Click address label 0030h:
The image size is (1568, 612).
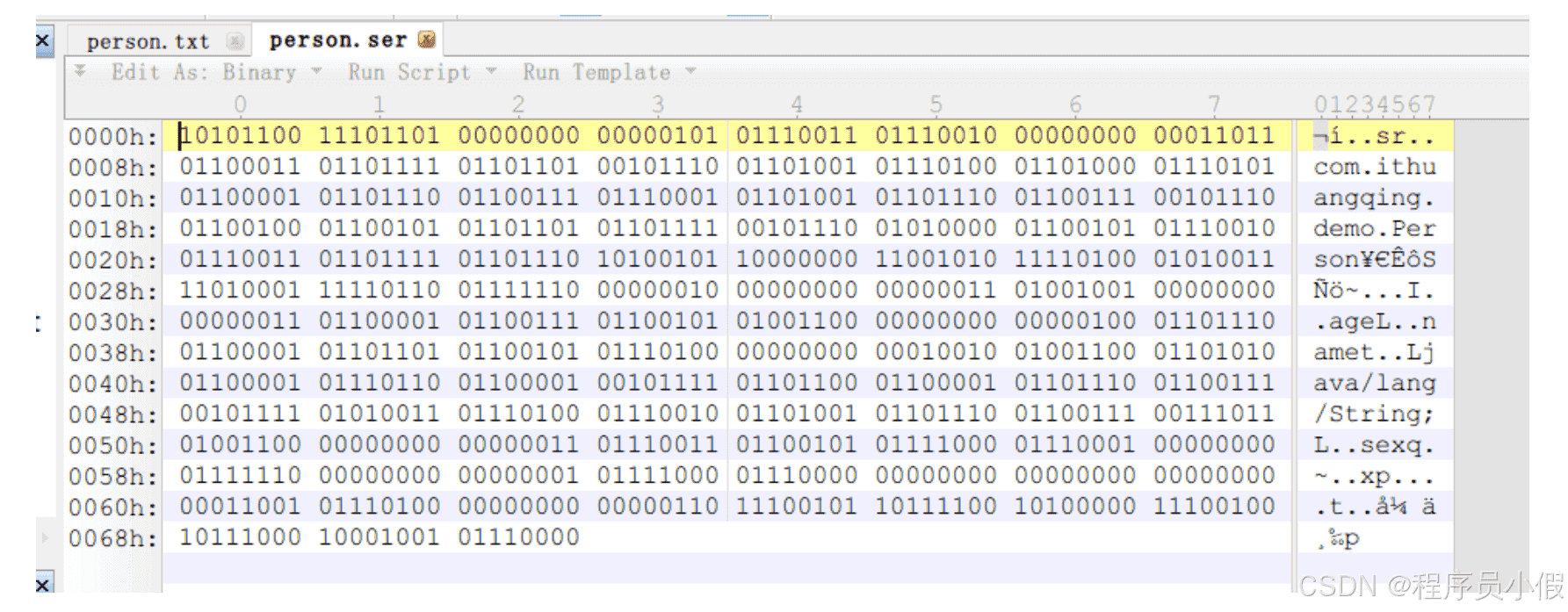(113, 322)
